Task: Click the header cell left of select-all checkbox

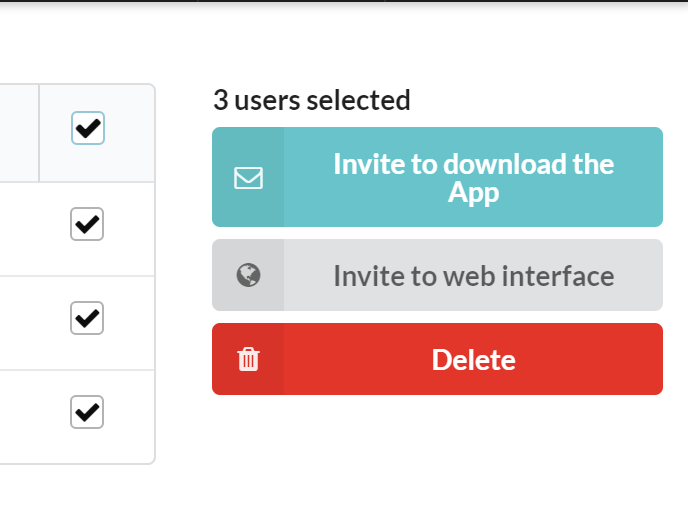Action: coord(19,133)
